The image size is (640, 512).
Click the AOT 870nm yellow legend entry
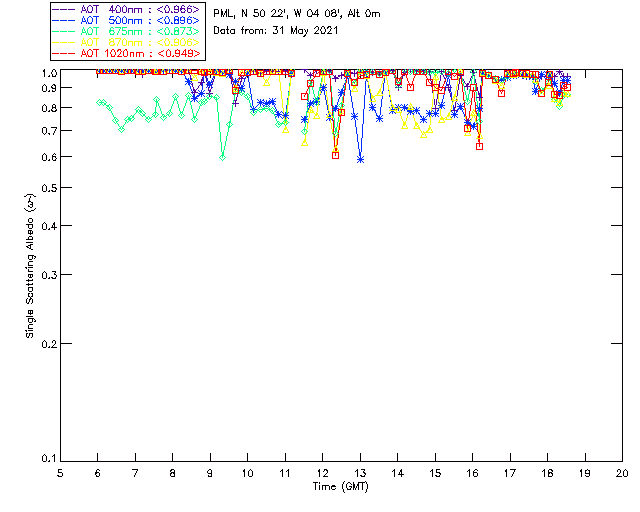(x=127, y=42)
